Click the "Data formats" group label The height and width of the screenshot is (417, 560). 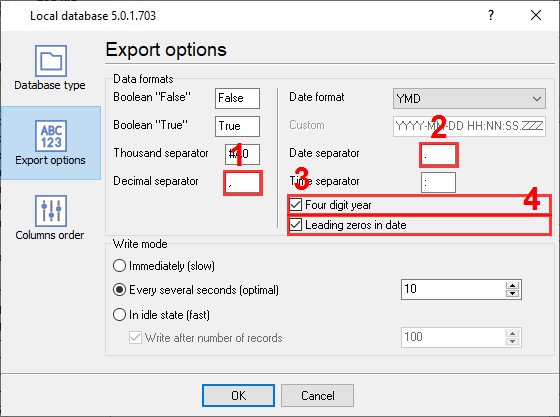[143, 79]
